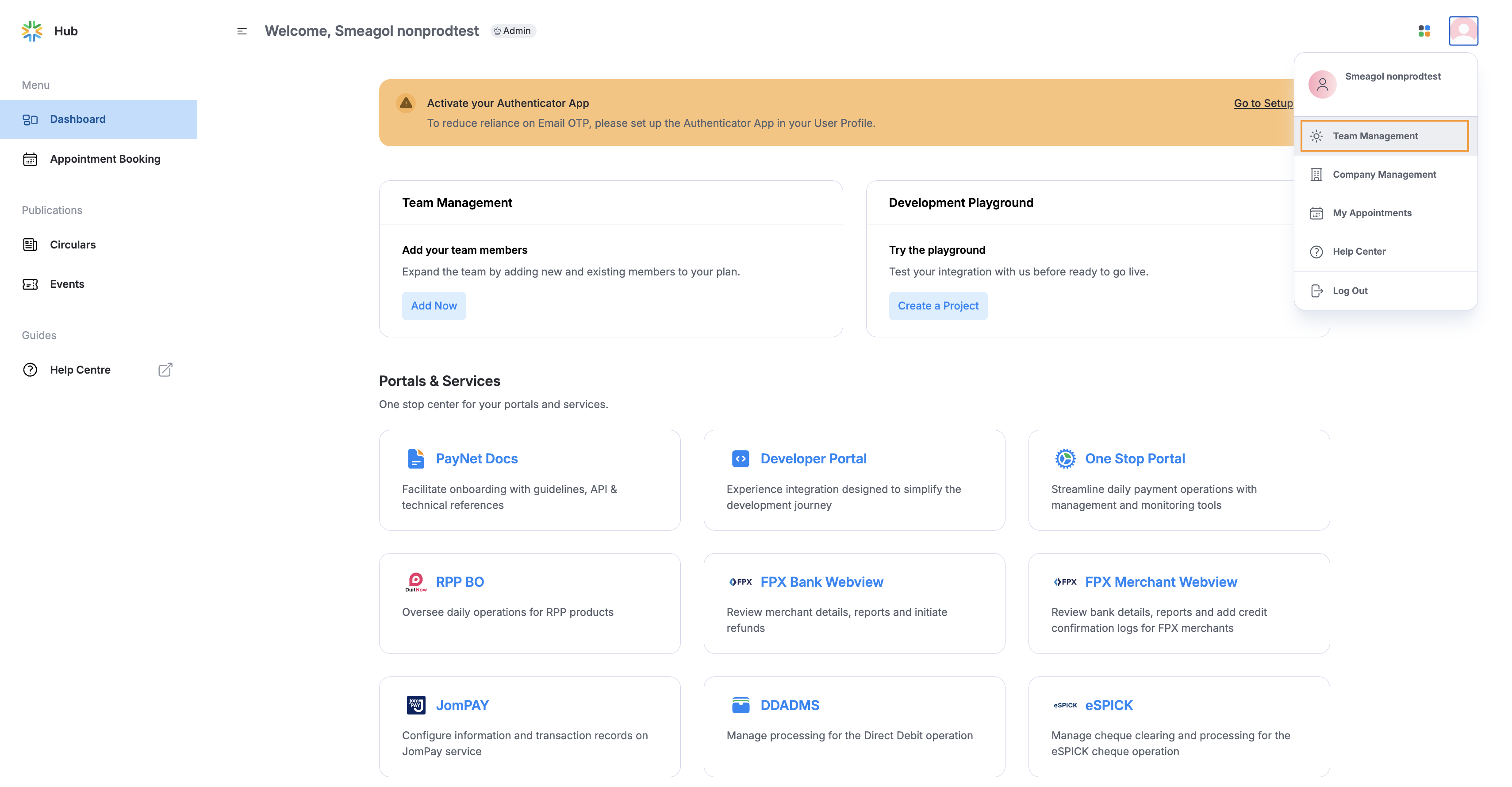Screen dimensions: 1512x787
Task: Open the PayNet Docs link
Action: (x=476, y=458)
